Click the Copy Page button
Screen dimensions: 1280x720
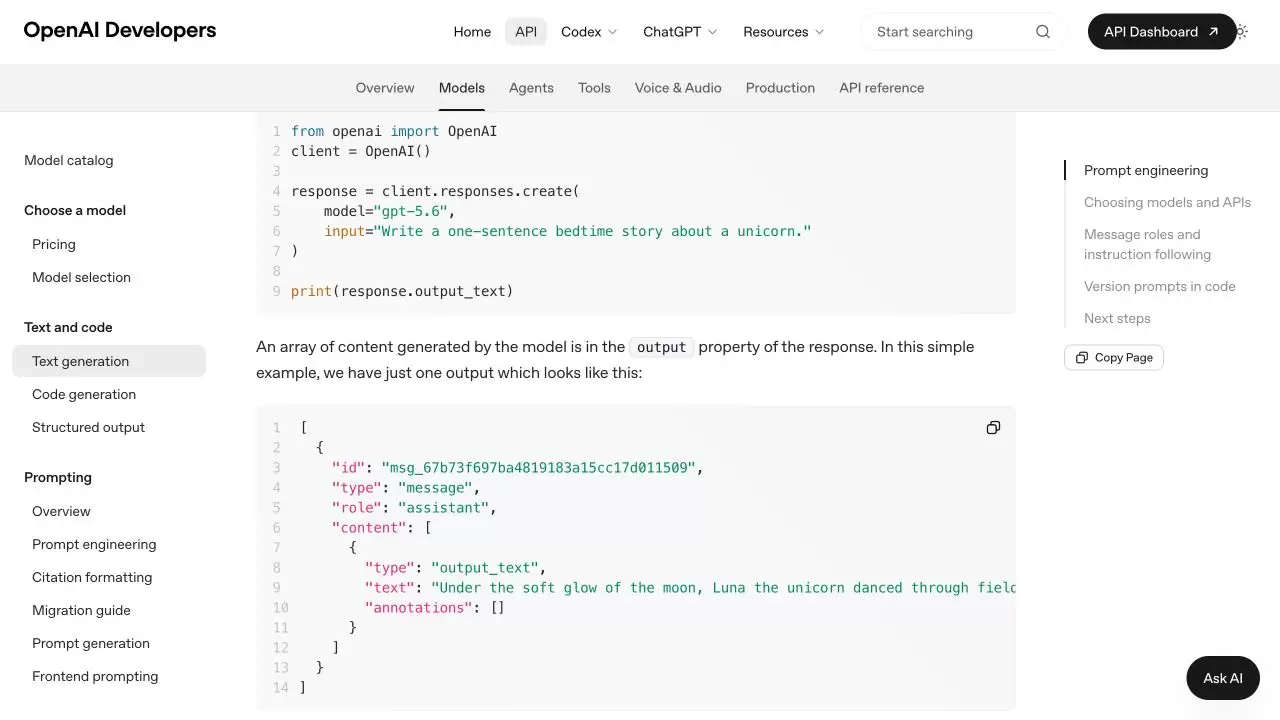click(1114, 358)
